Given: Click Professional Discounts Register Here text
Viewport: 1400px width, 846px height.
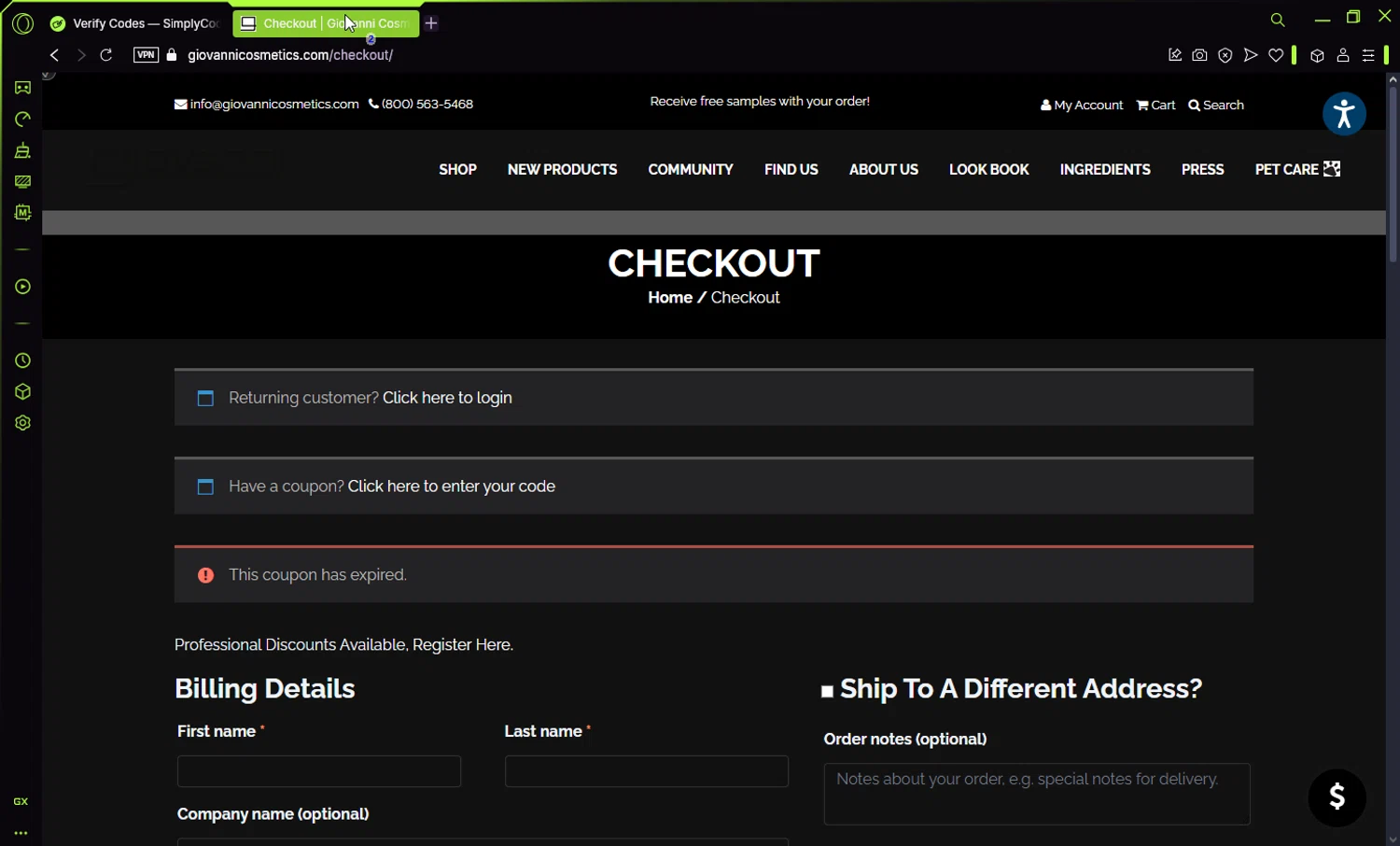Looking at the screenshot, I should click(343, 645).
